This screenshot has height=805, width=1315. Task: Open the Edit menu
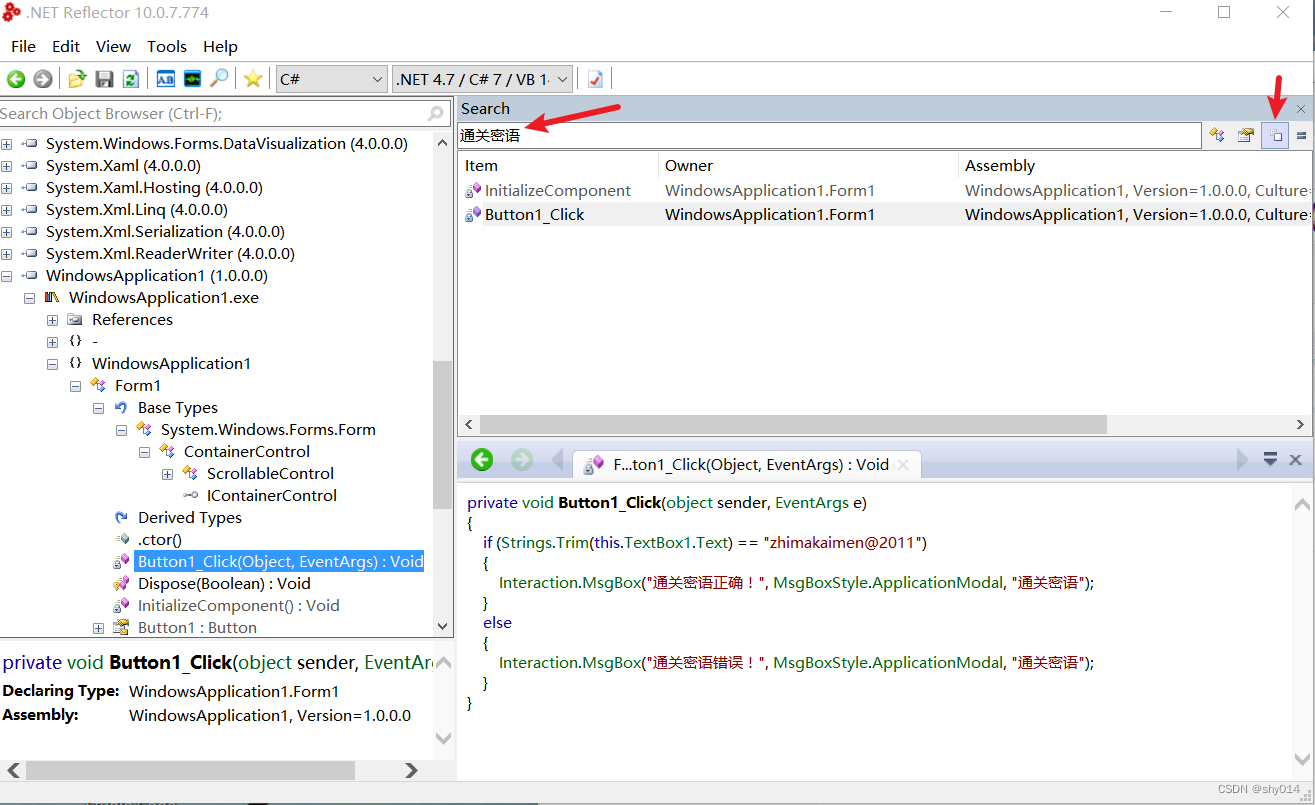[66, 46]
